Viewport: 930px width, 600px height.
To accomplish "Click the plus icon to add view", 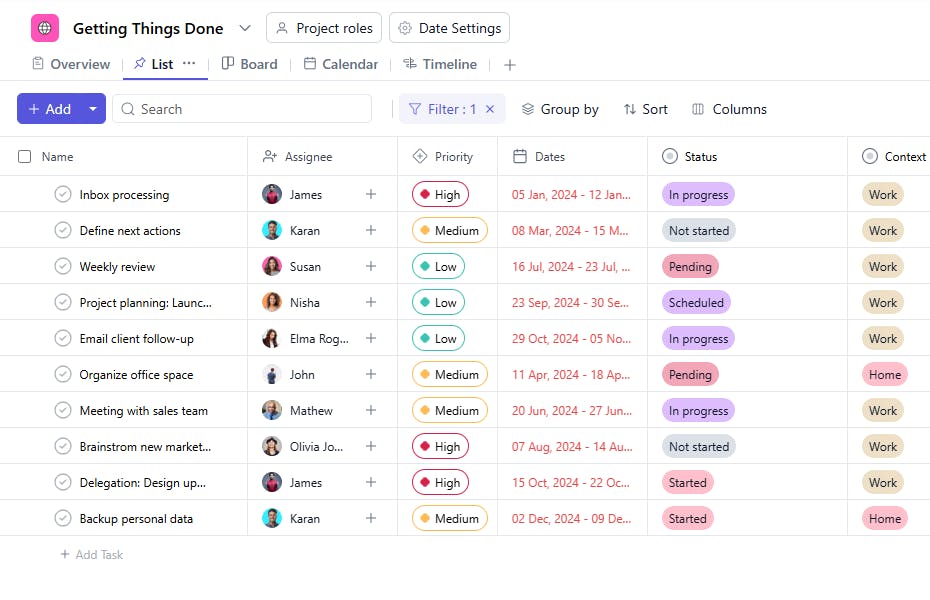I will (x=510, y=65).
